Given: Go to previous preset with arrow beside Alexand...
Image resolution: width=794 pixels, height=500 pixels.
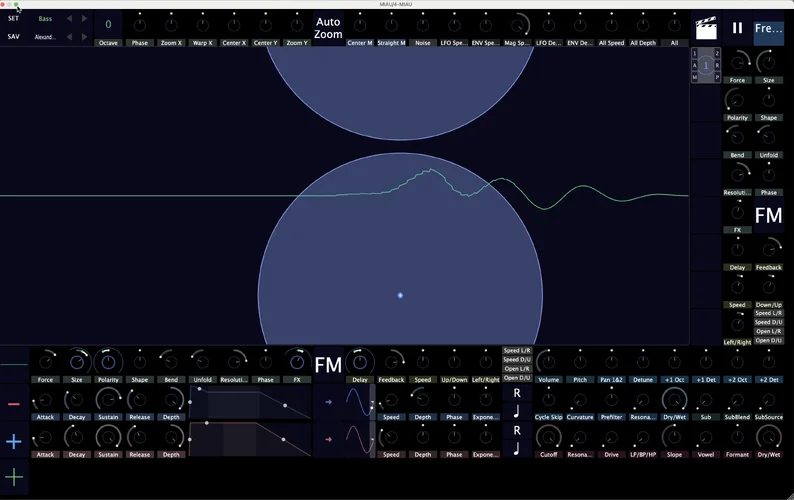Looking at the screenshot, I should (x=69, y=36).
